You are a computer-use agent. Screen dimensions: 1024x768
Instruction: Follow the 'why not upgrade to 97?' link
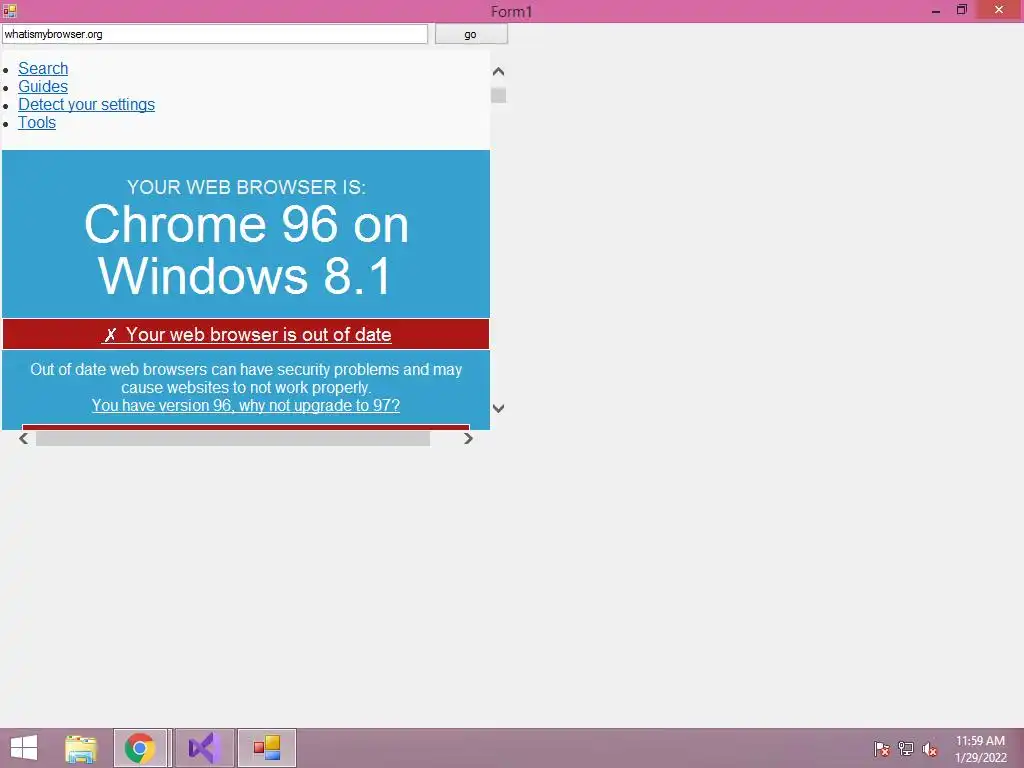coord(246,405)
